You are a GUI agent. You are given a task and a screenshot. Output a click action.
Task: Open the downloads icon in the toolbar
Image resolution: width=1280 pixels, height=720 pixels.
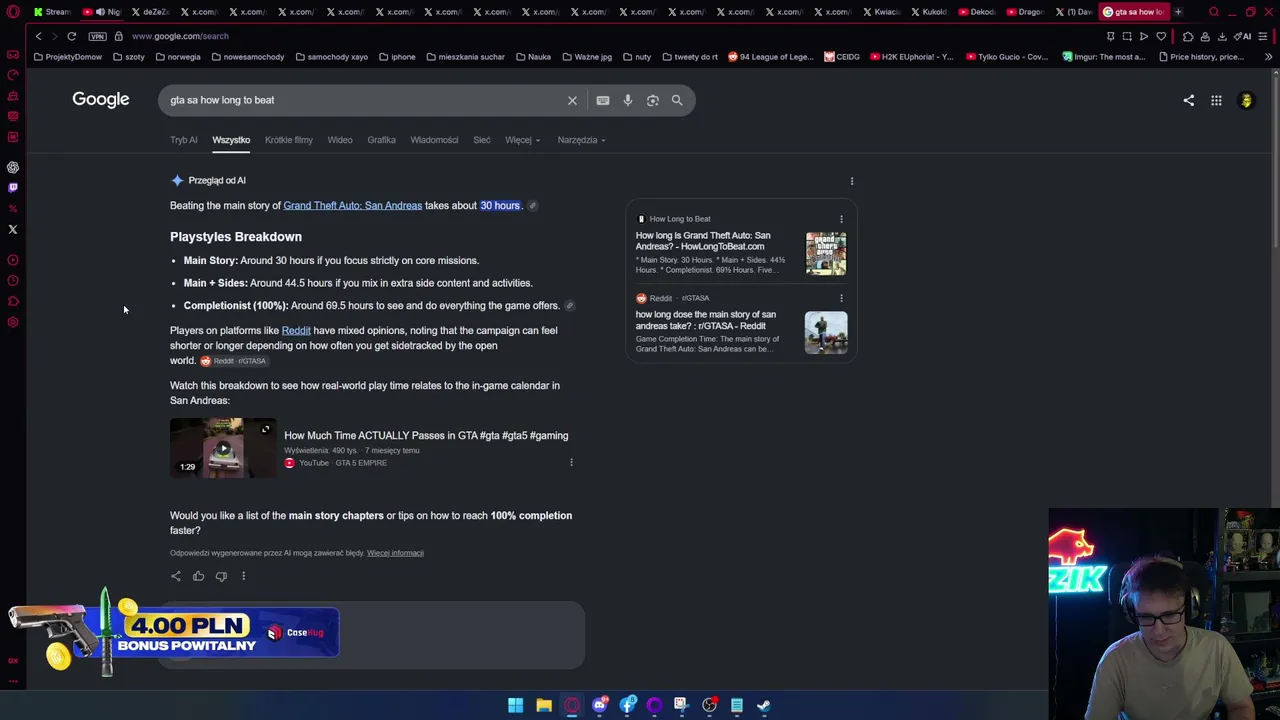point(1222,36)
